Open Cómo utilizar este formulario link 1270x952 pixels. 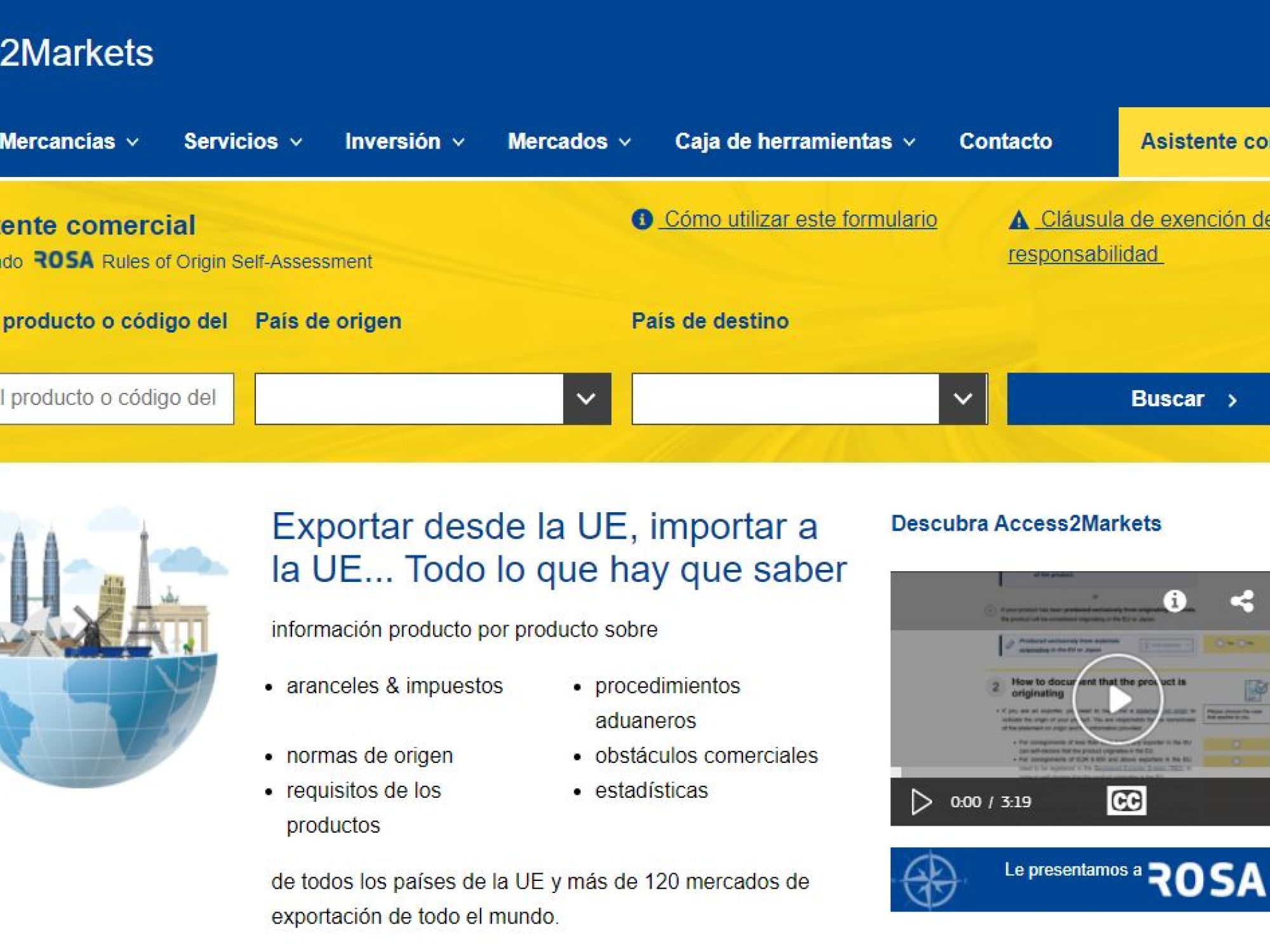tap(800, 220)
